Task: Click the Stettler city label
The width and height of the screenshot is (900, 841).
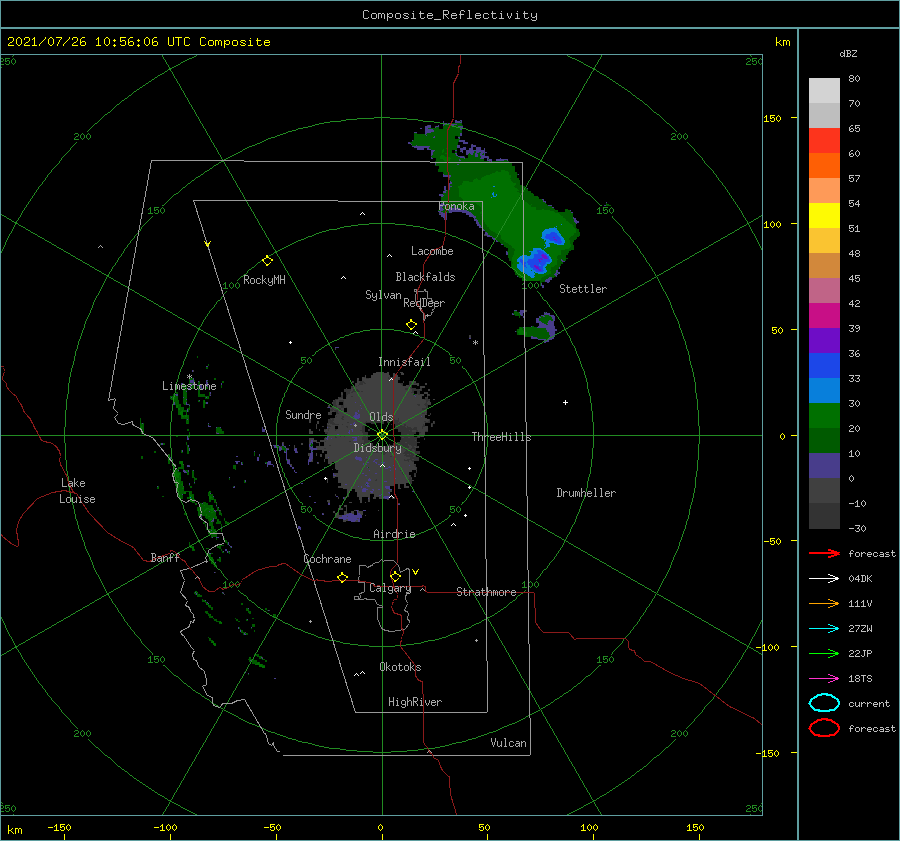Action: (583, 289)
